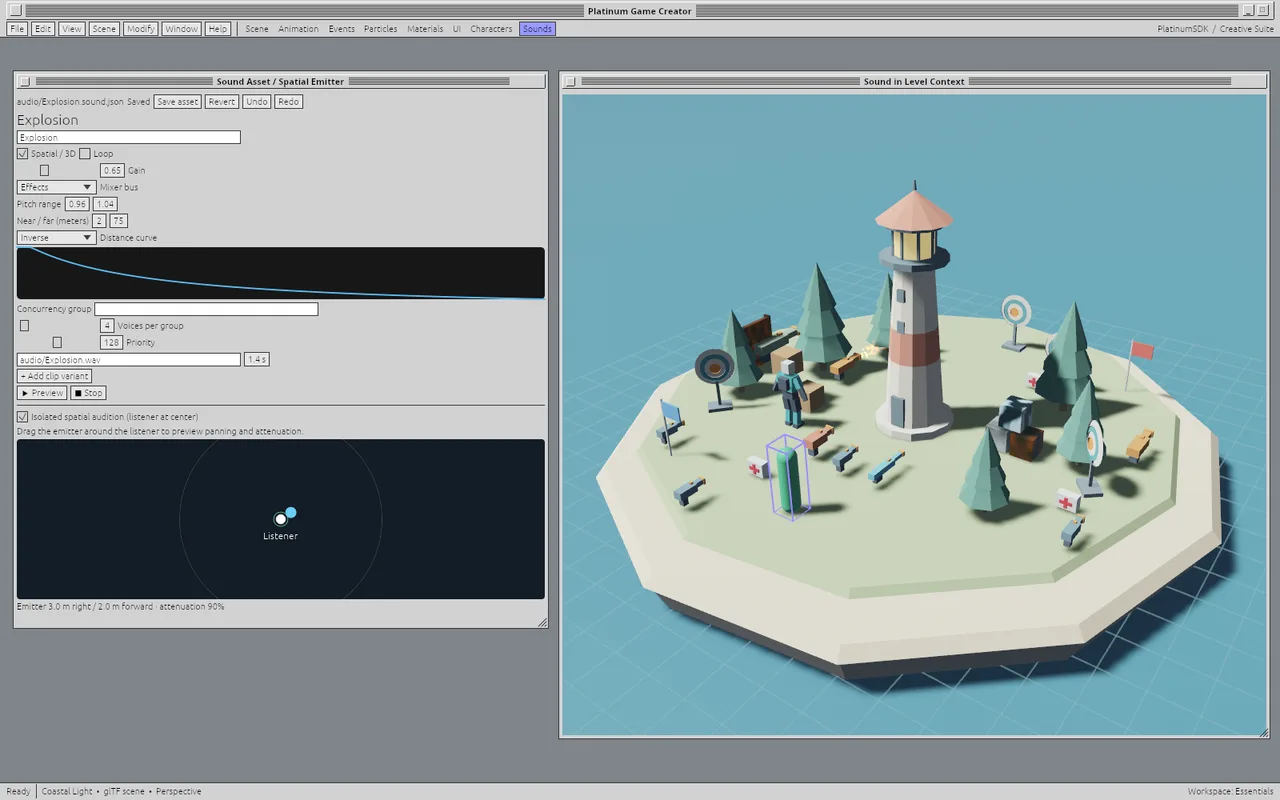Open the Modify menu
Viewport: 1280px width, 800px height.
coord(141,29)
